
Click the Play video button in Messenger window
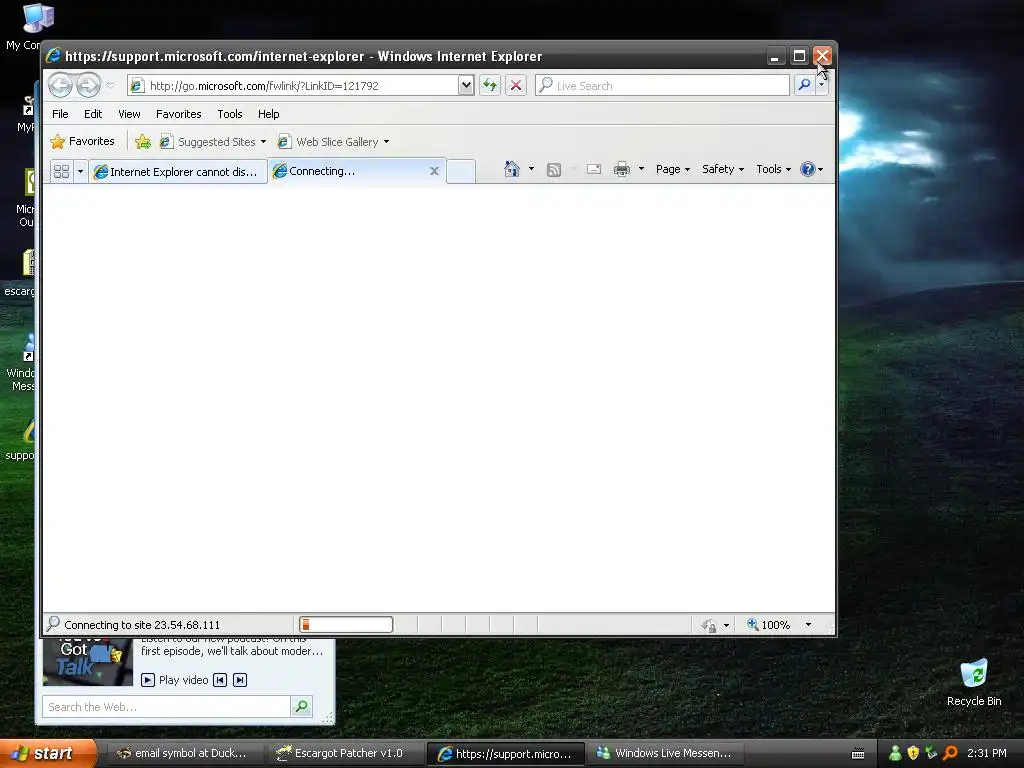[x=174, y=680]
